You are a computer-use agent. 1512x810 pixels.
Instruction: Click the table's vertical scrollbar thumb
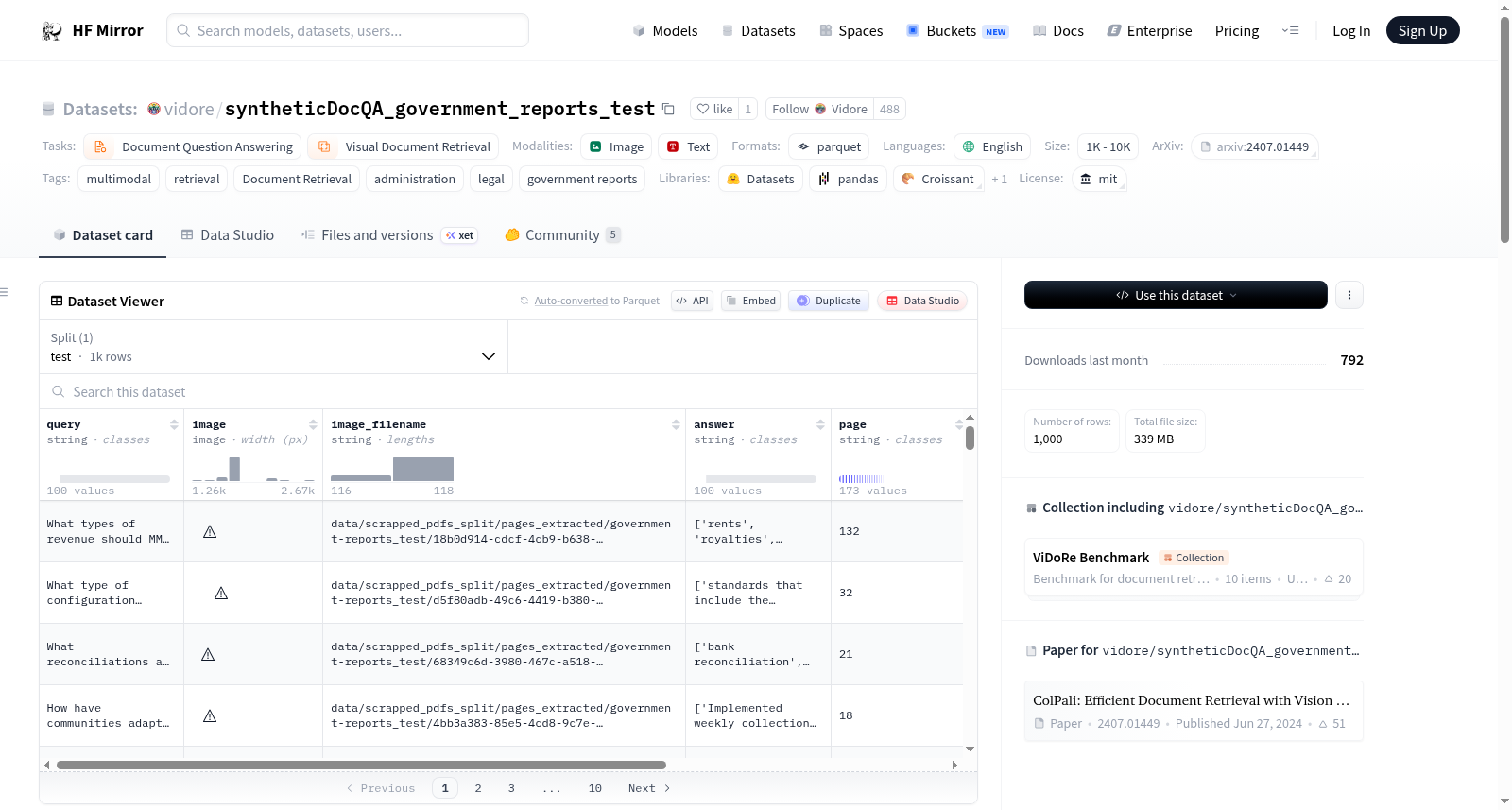(x=970, y=438)
